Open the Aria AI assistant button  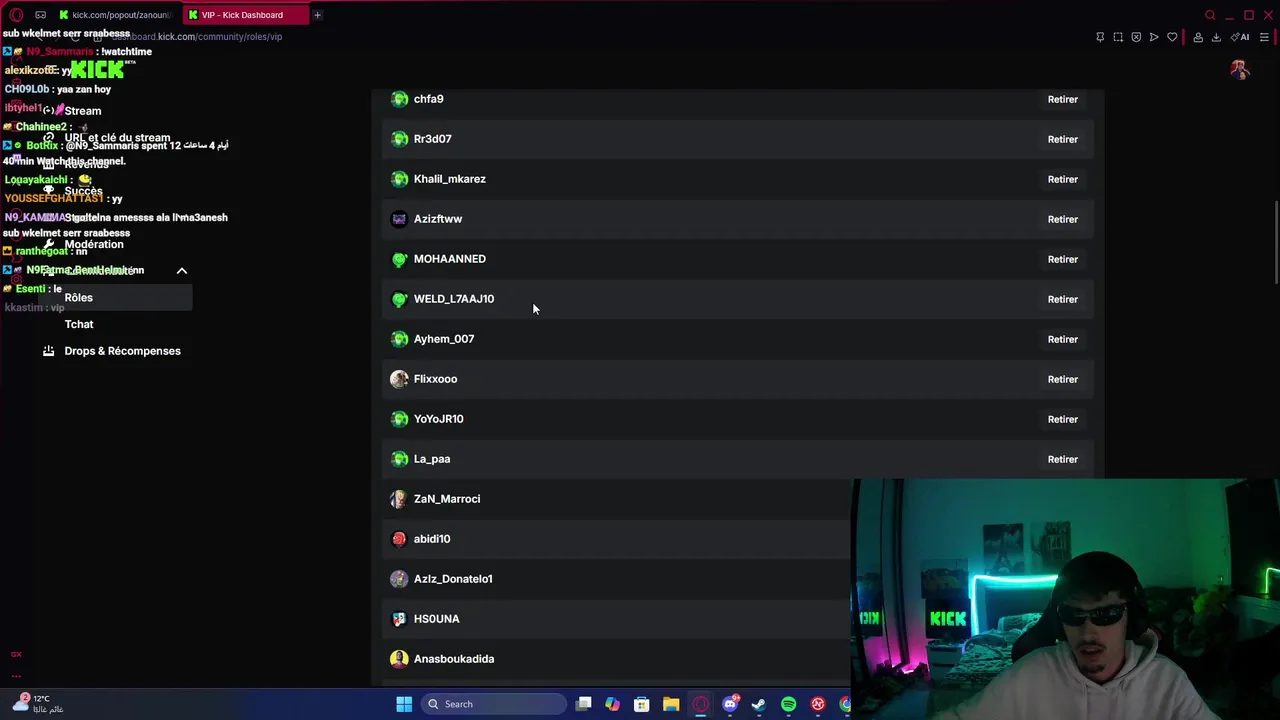(1240, 37)
